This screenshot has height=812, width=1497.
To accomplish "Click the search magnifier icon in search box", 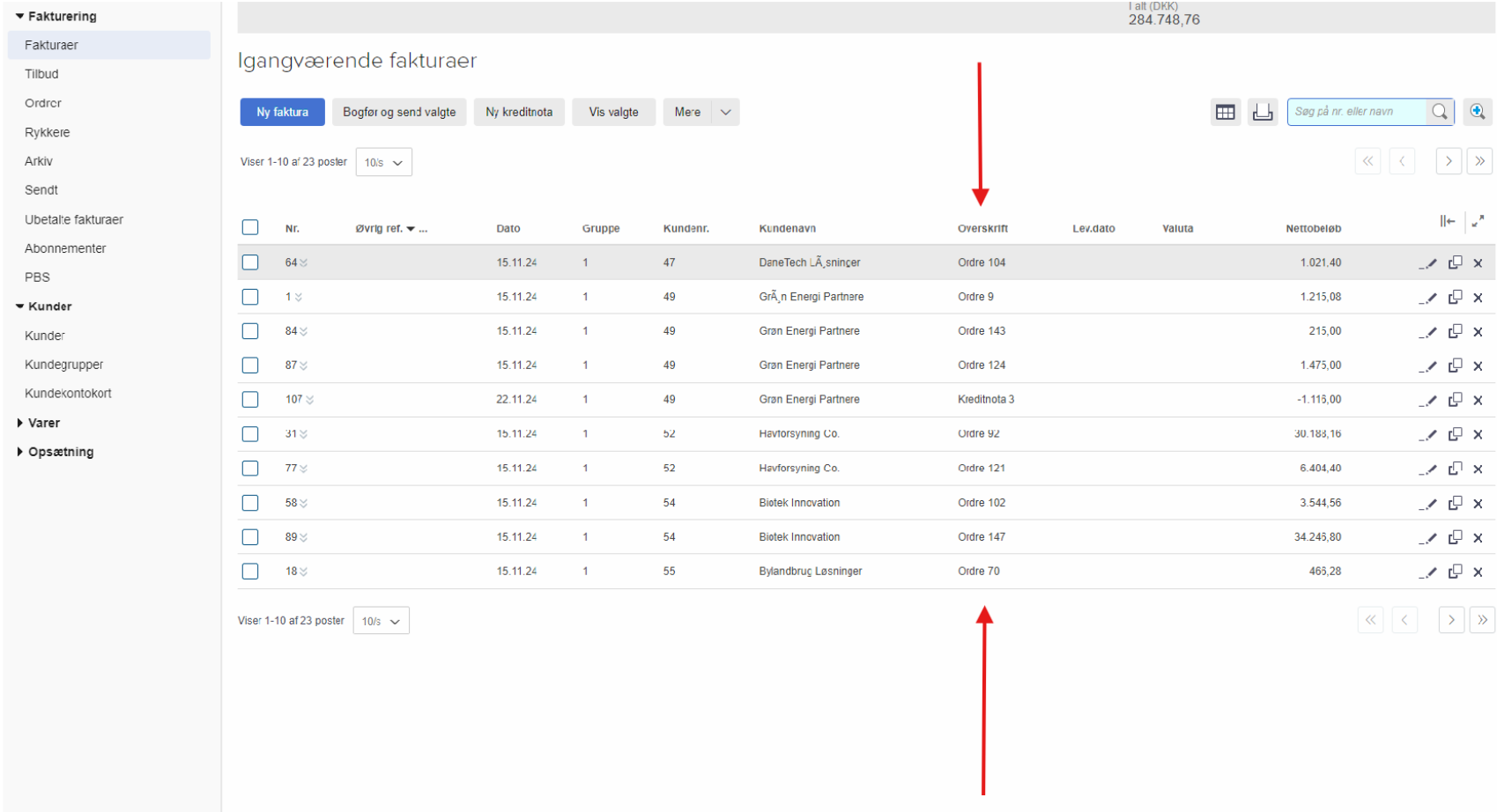I will pyautogui.click(x=1439, y=112).
